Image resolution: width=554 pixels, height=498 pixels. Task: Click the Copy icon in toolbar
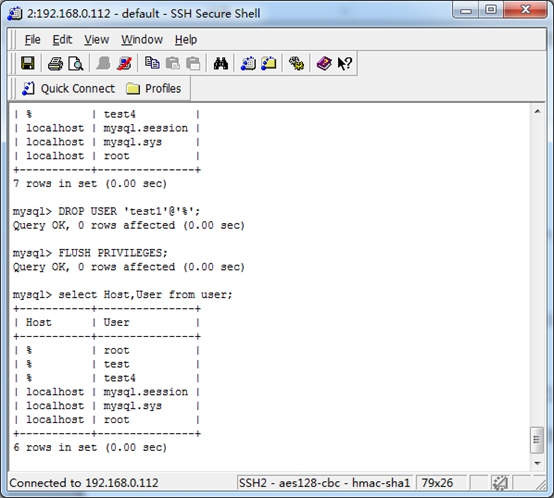click(x=152, y=63)
